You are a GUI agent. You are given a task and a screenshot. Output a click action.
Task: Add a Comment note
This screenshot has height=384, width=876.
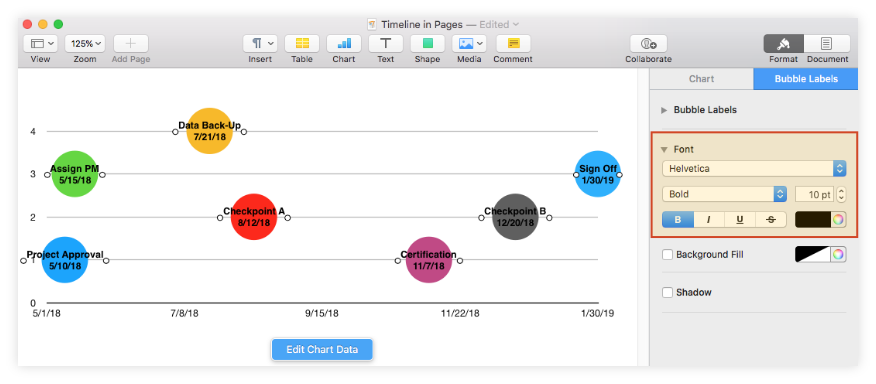(513, 44)
